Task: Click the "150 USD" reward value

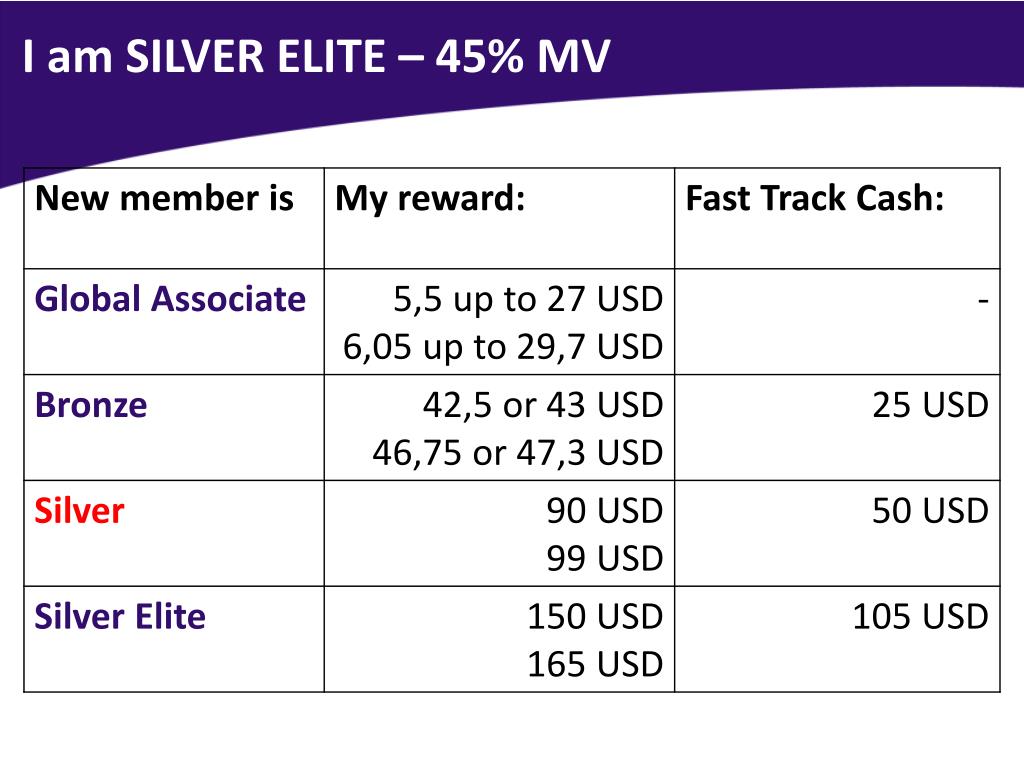Action: coord(595,617)
